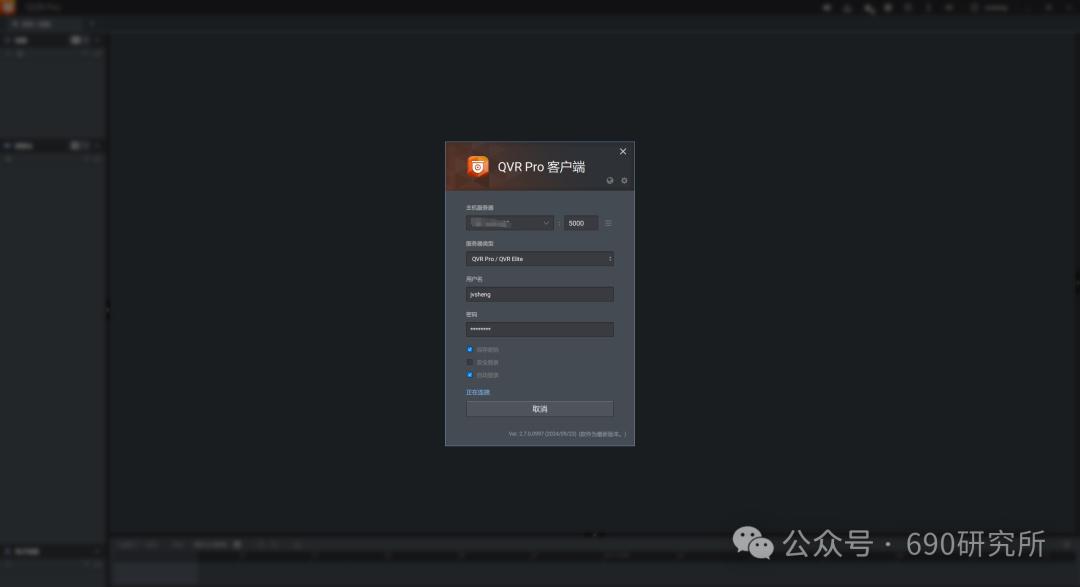Enable the 安全登录 secure login checkbox
The height and width of the screenshot is (587, 1080).
[x=470, y=362]
